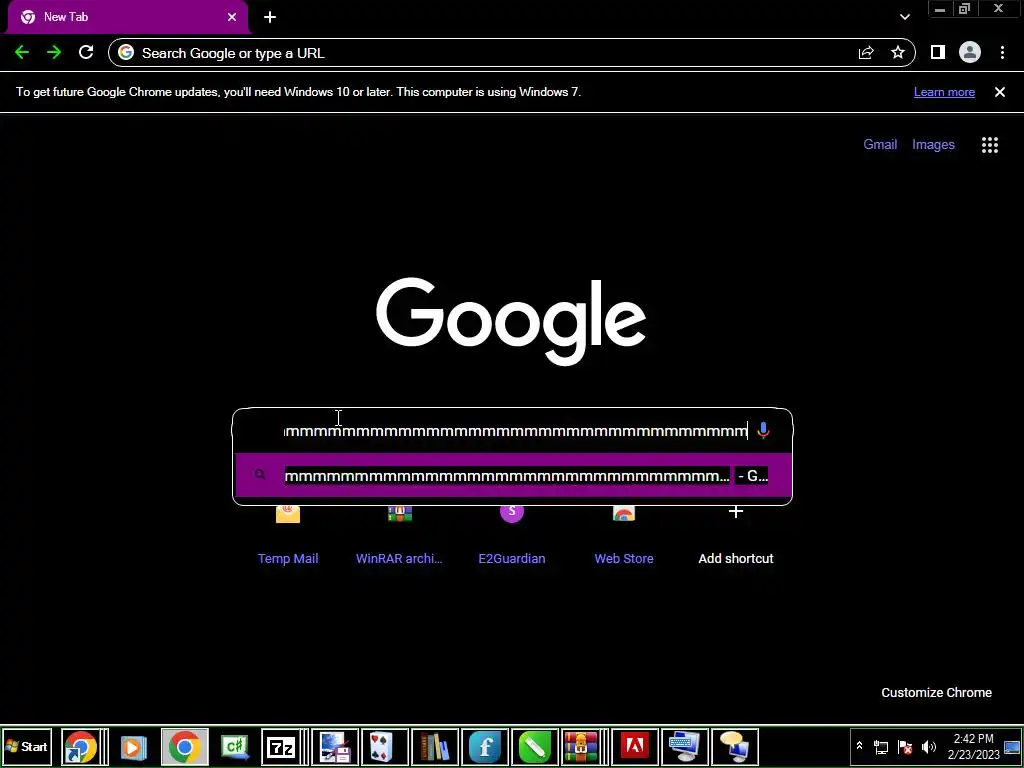The width and height of the screenshot is (1024, 768).
Task: Launch the Chrome shortcut in taskbar
Action: pyautogui.click(x=80, y=747)
